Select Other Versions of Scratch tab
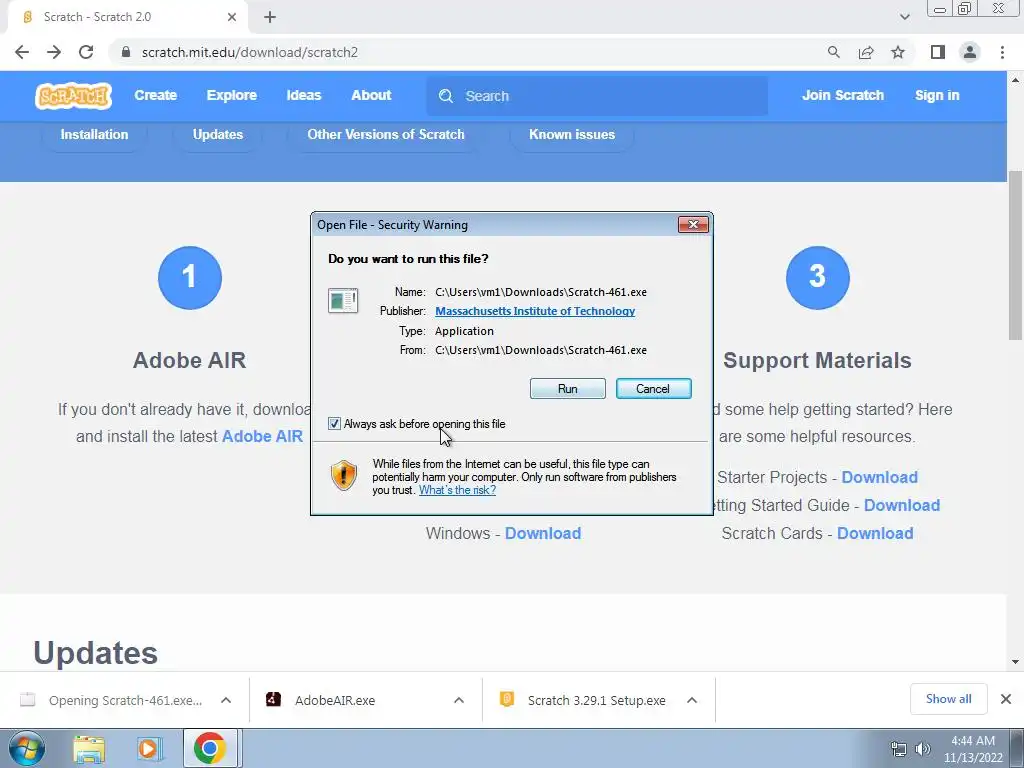Screen dimensions: 1024x768 pos(386,135)
